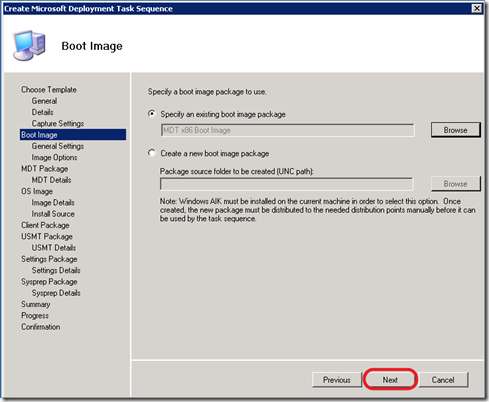Select 'Create a new boot image package' radio
Viewport: 489px width, 402px height.
tap(152, 153)
